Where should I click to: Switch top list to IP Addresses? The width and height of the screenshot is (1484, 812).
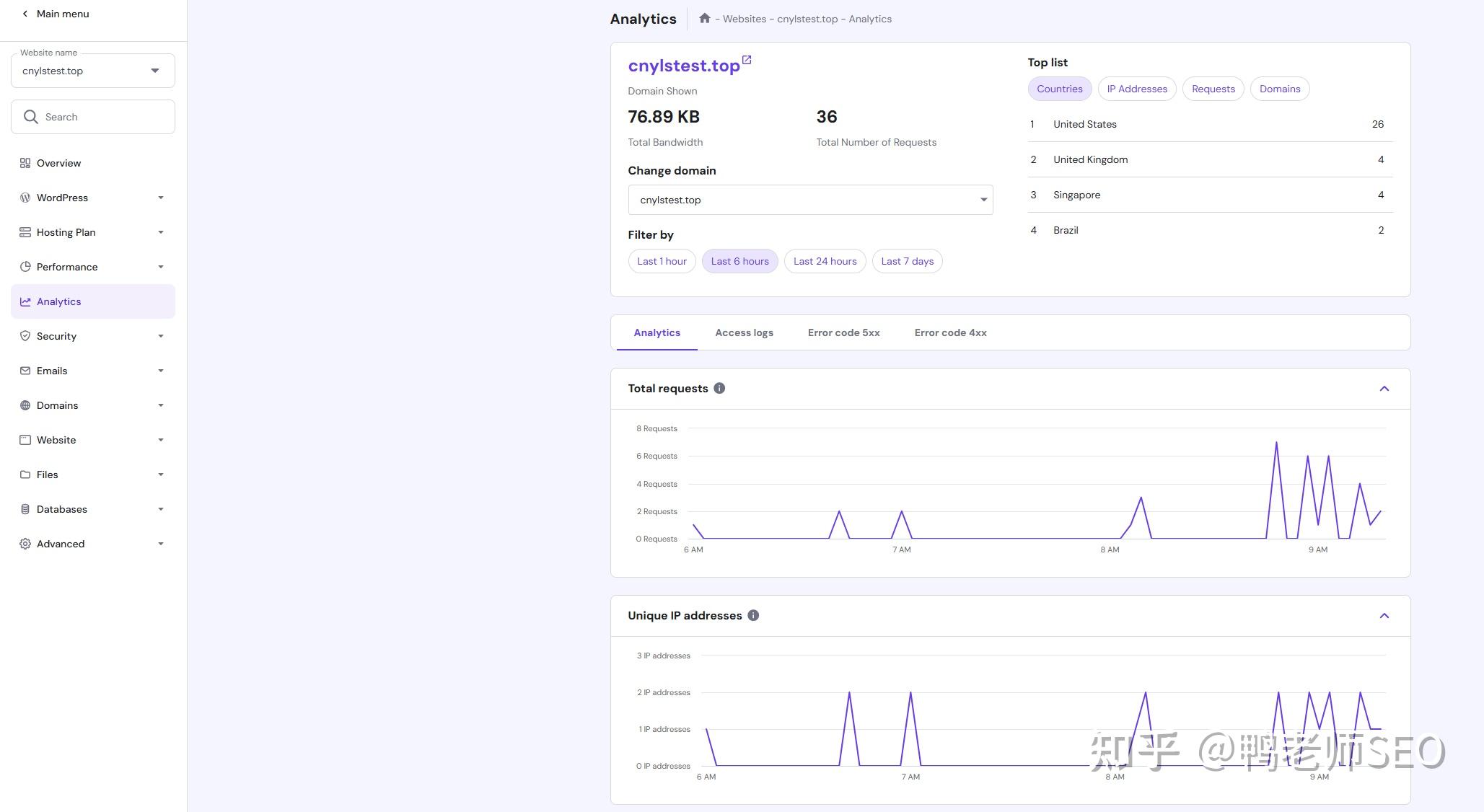(x=1136, y=89)
